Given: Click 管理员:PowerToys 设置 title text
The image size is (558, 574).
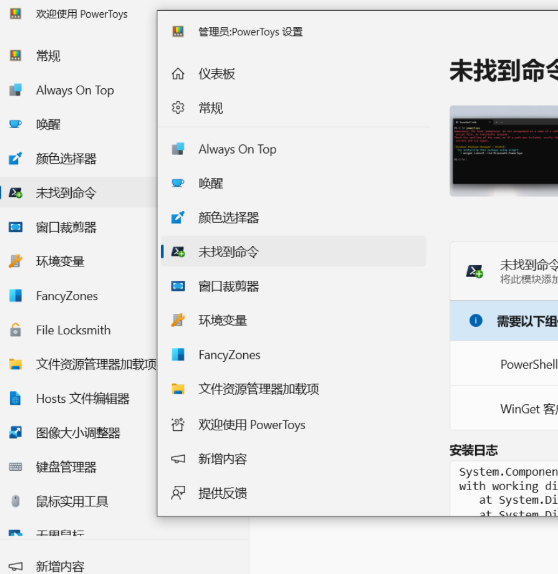Looking at the screenshot, I should click(250, 32).
